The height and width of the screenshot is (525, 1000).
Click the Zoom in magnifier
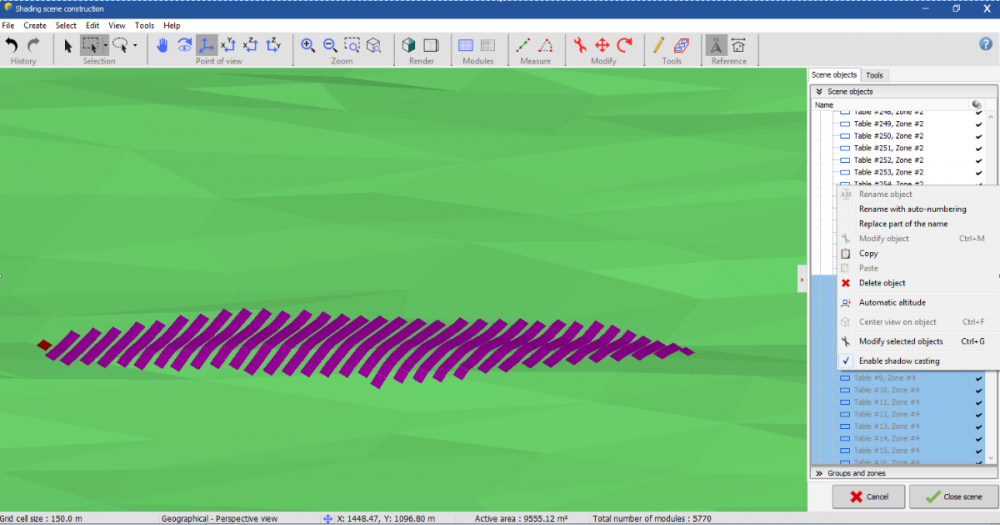tap(308, 45)
